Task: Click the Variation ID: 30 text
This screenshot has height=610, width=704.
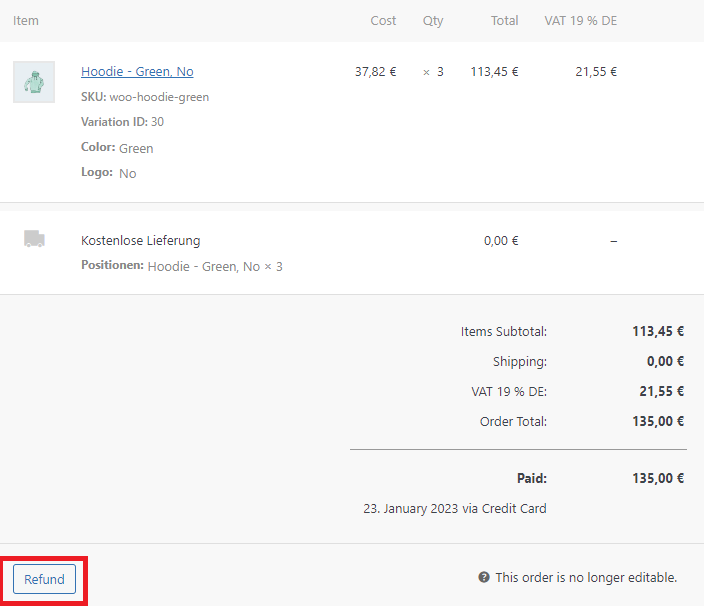Action: click(122, 122)
